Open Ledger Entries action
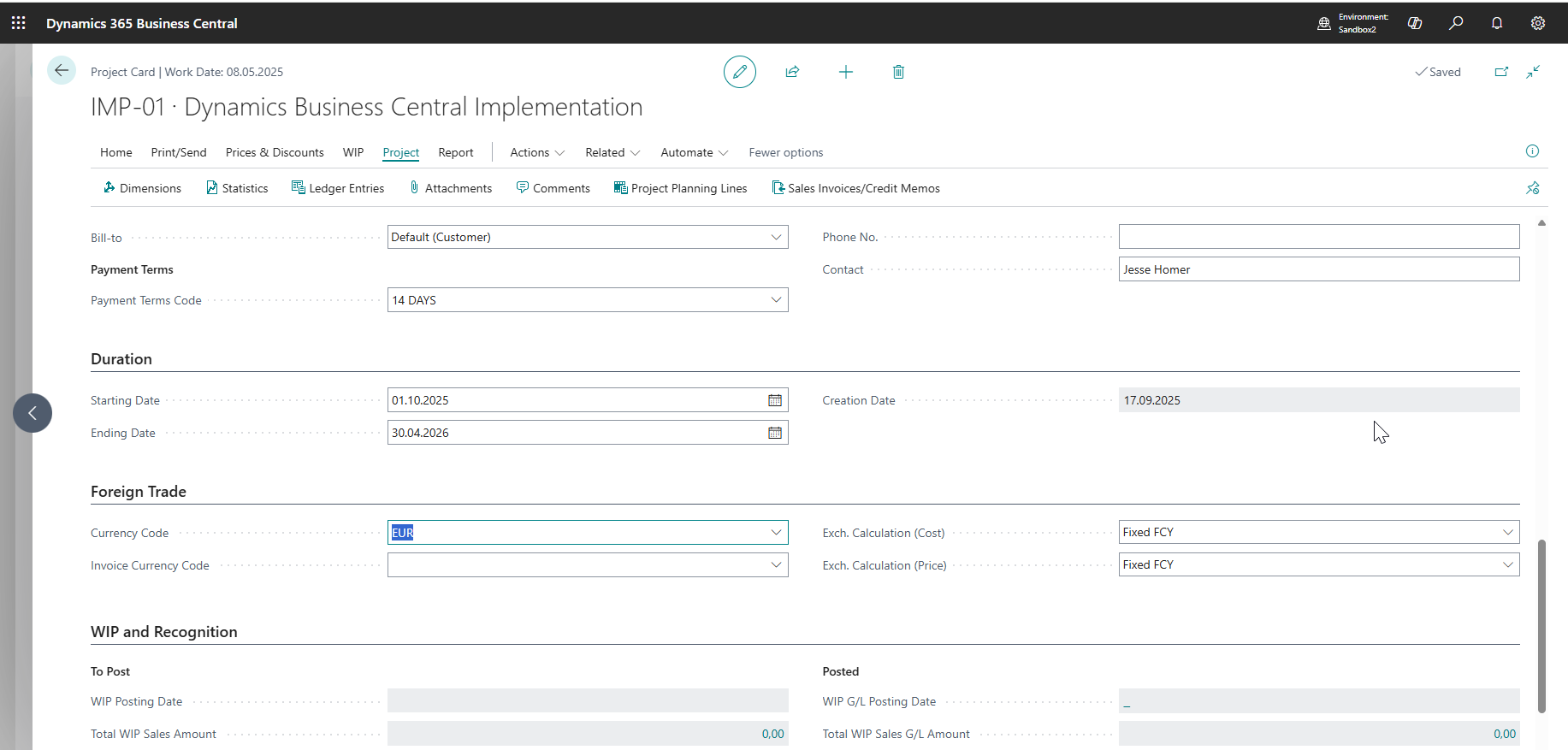The image size is (1568, 750). [338, 188]
